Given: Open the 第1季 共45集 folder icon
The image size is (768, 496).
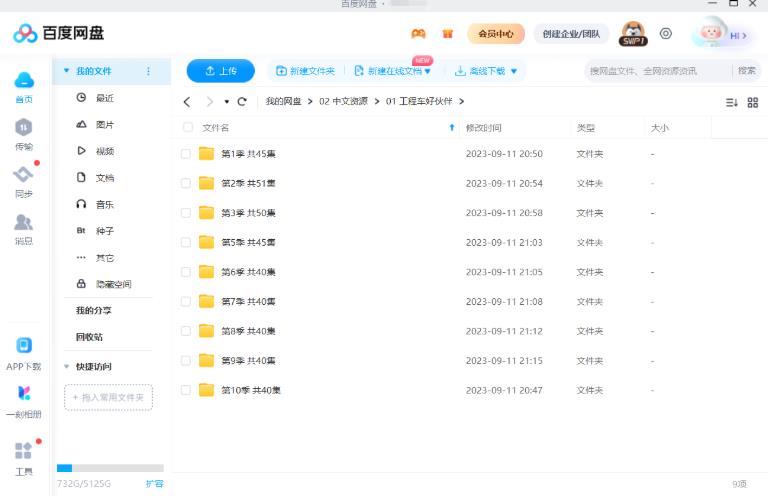Looking at the screenshot, I should point(206,154).
